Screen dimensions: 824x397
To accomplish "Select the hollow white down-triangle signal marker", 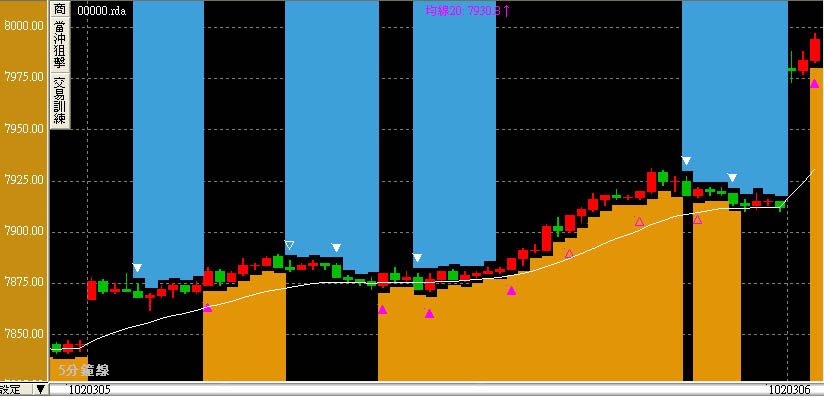I will 289,245.
